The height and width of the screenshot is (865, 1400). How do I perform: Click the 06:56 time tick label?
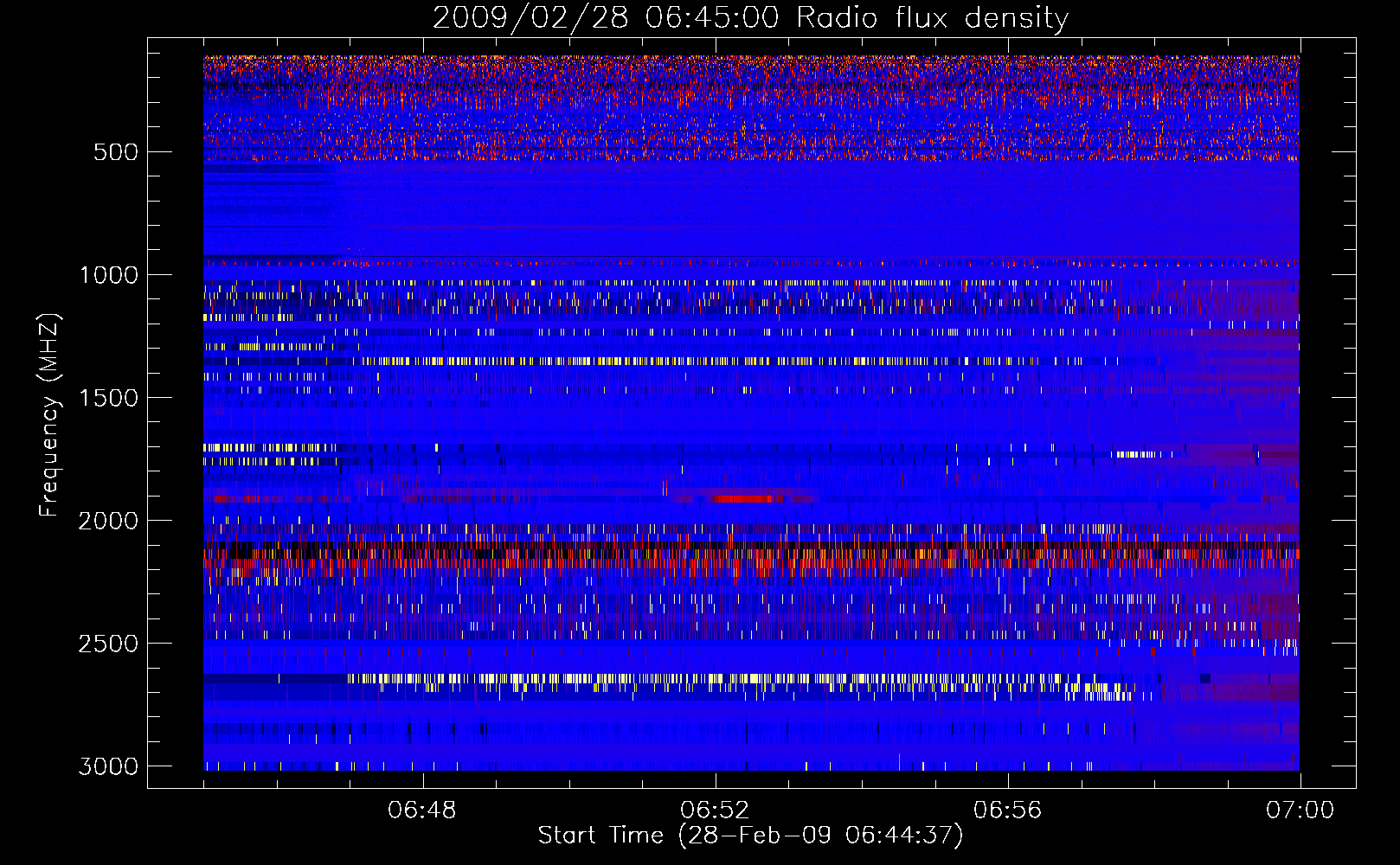[x=1007, y=811]
